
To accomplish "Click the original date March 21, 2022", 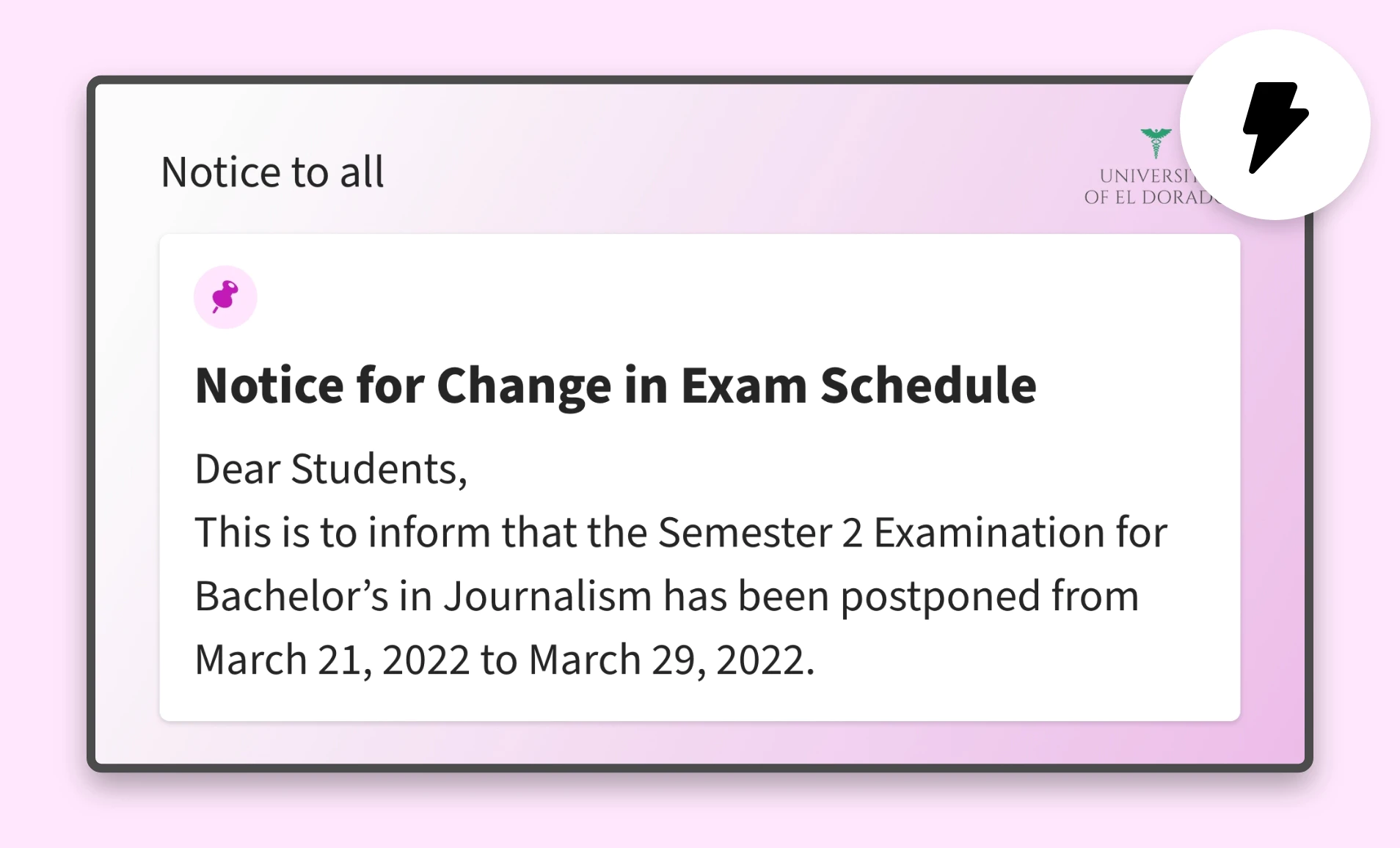I will 332,659.
